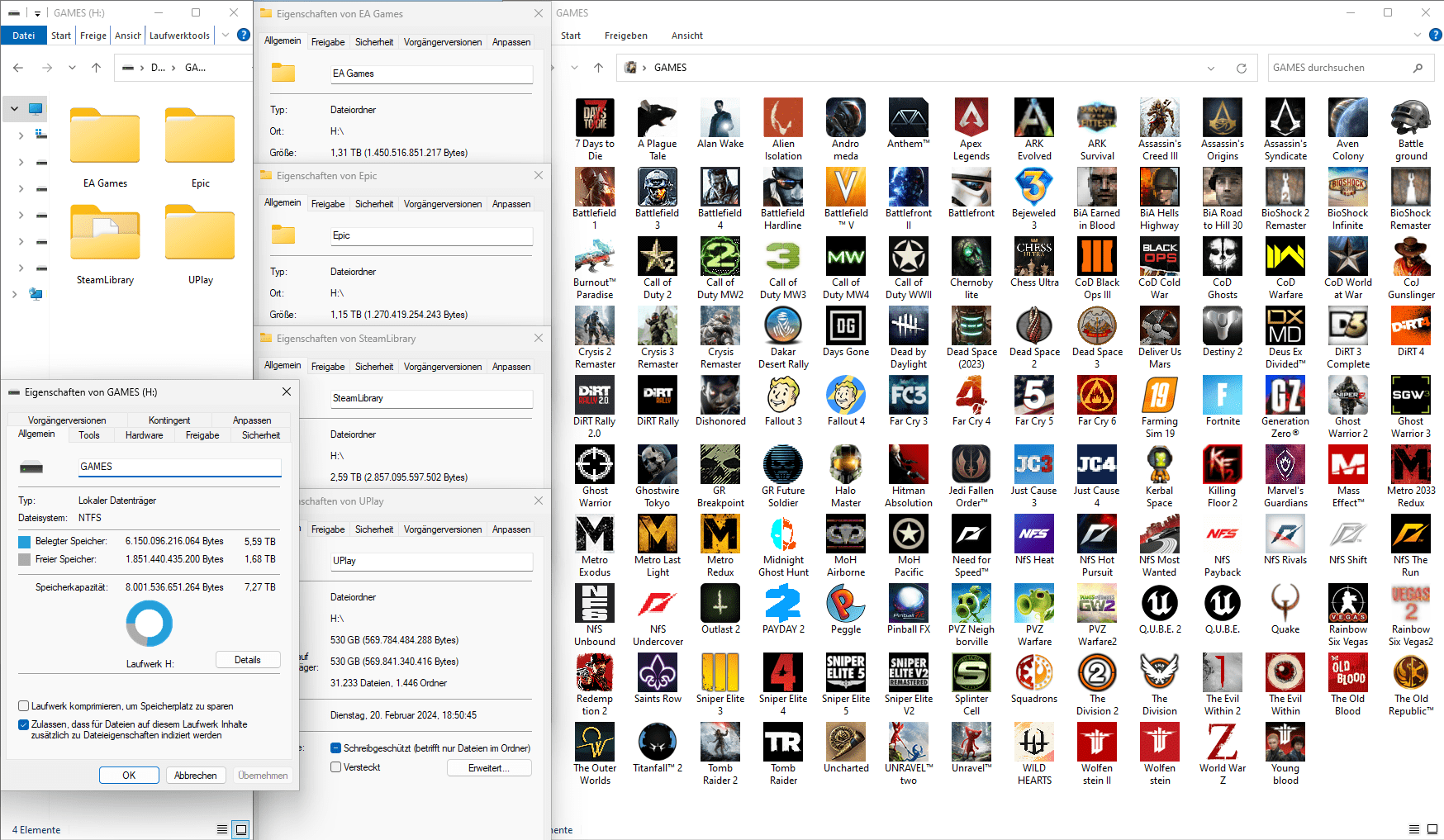The height and width of the screenshot is (840, 1444).
Task: Select the Fortnite icon
Action: (x=1223, y=401)
